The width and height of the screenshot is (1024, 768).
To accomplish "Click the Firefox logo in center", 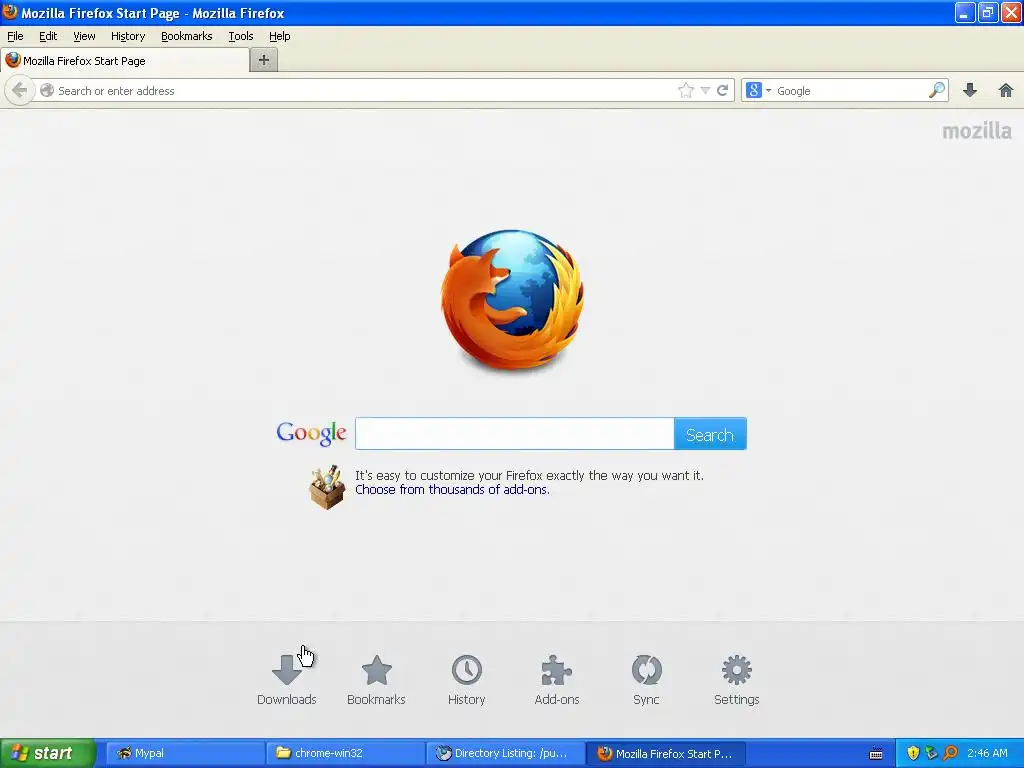I will 512,300.
